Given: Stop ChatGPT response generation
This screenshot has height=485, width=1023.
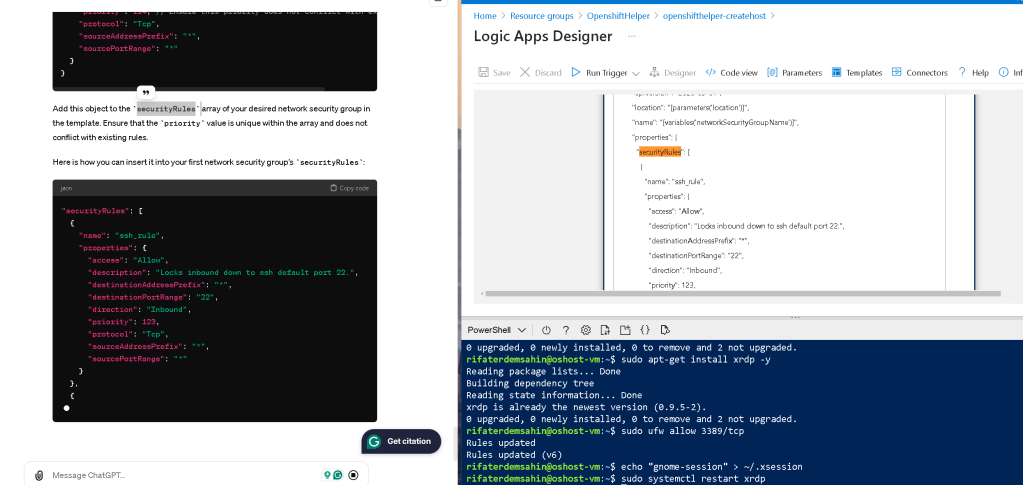Looking at the screenshot, I should pos(354,475).
